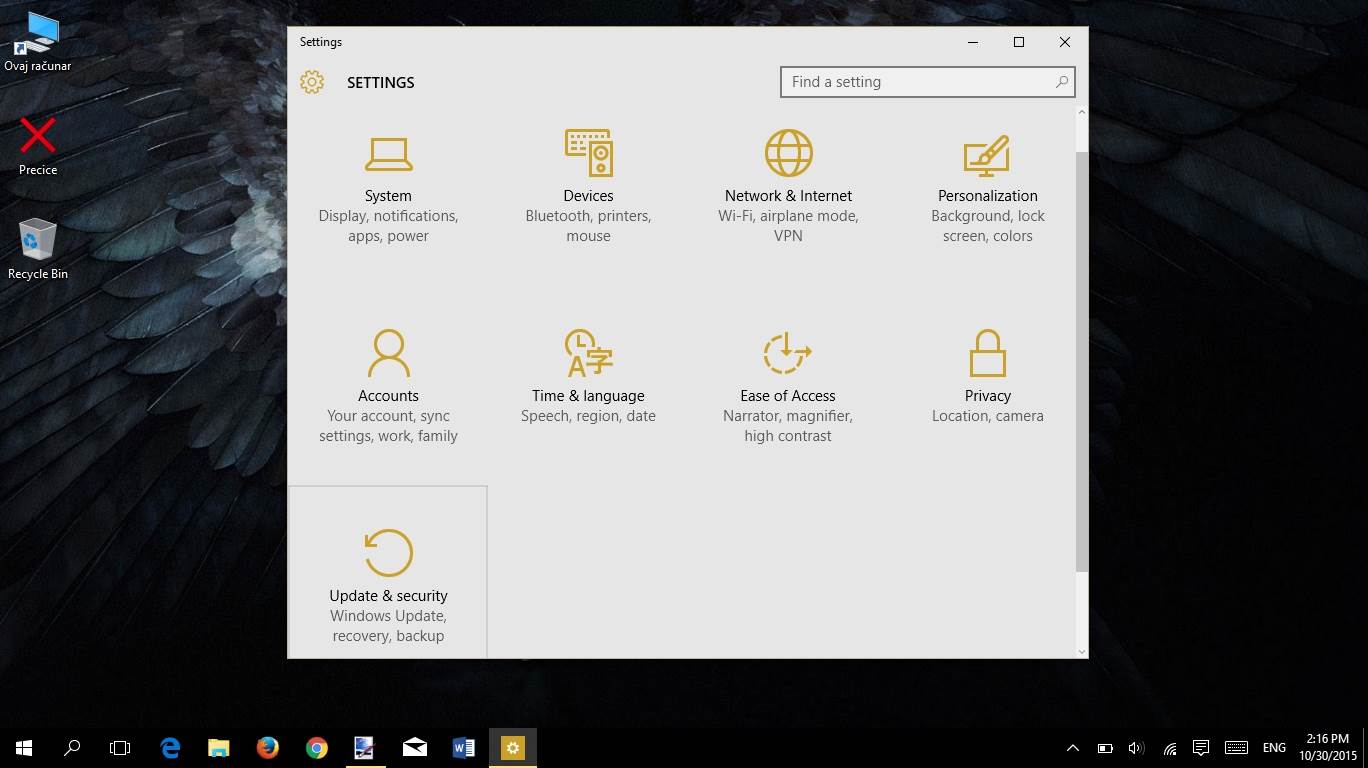Show hidden system tray icons chevron
1368x768 pixels.
pyautogui.click(x=1073, y=748)
